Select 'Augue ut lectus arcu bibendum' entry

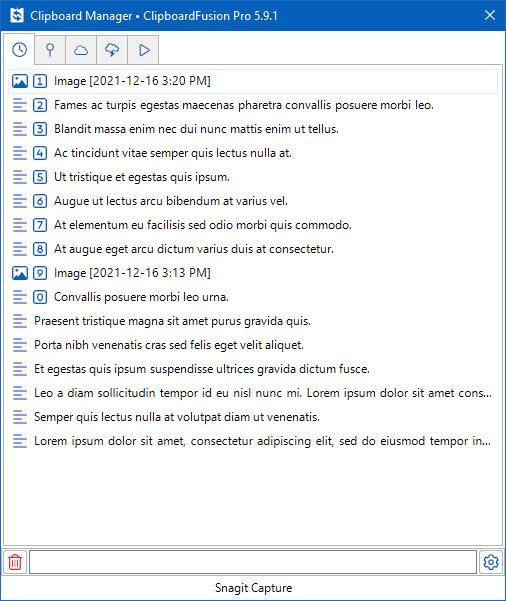253,201
